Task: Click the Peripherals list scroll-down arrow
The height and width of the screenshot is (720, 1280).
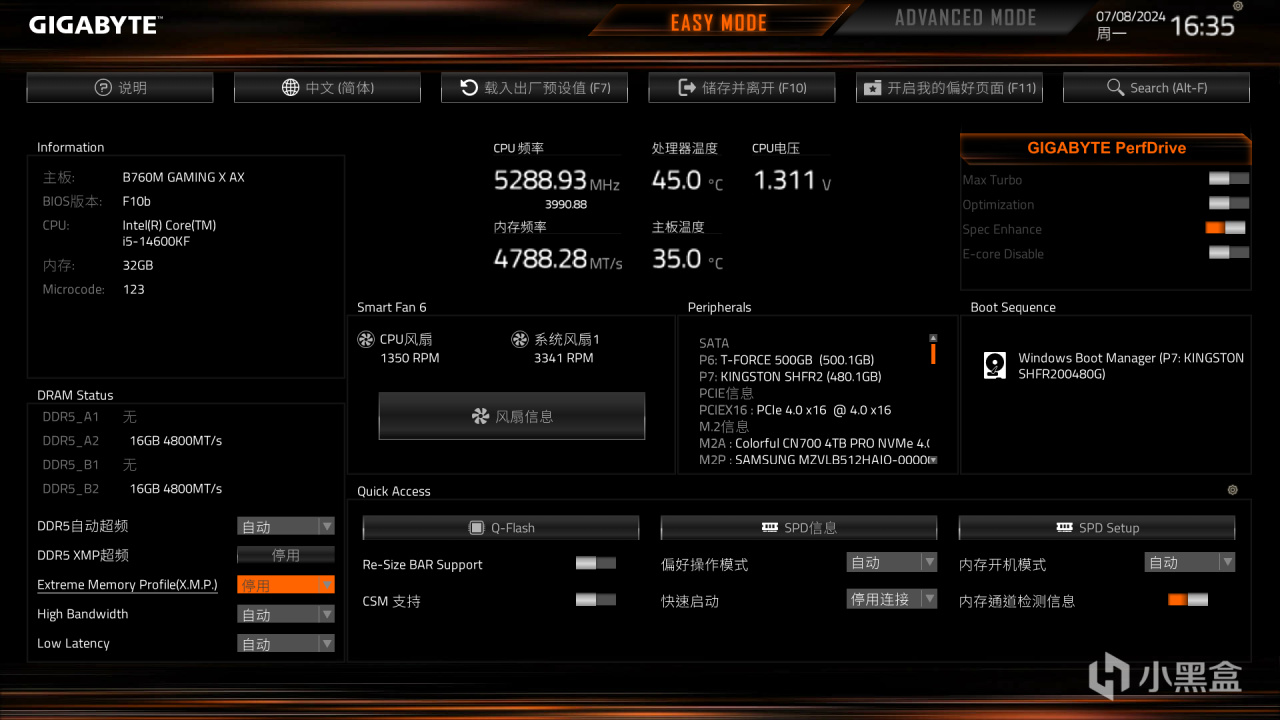Action: click(x=933, y=460)
